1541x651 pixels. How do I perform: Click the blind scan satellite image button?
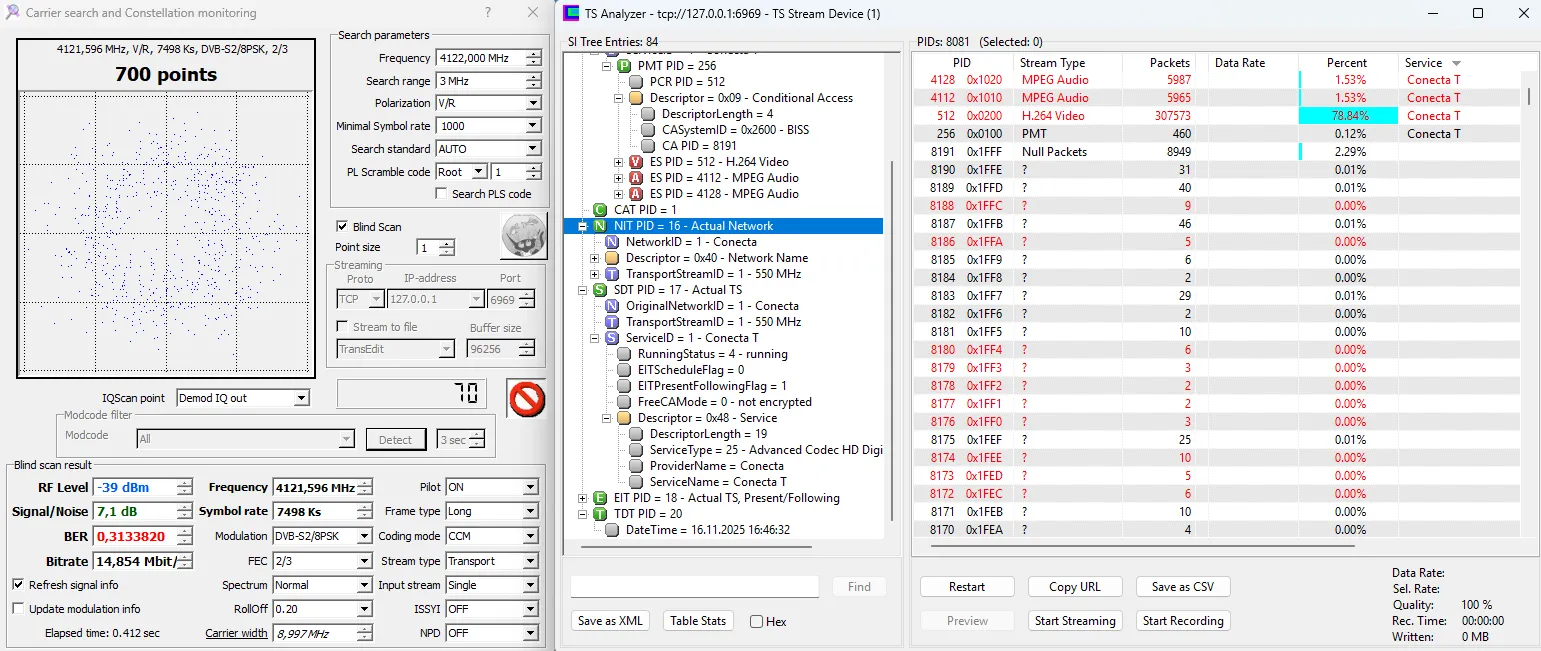point(523,236)
